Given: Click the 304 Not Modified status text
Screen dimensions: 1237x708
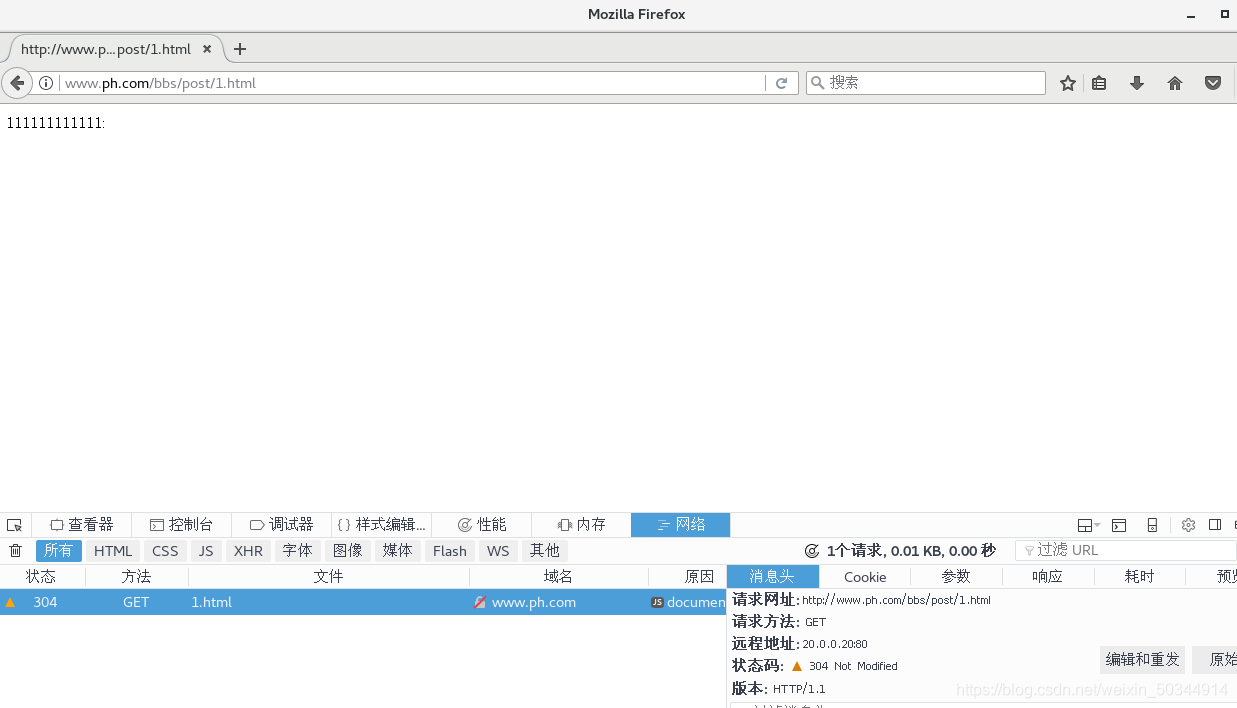Looking at the screenshot, I should [x=853, y=666].
